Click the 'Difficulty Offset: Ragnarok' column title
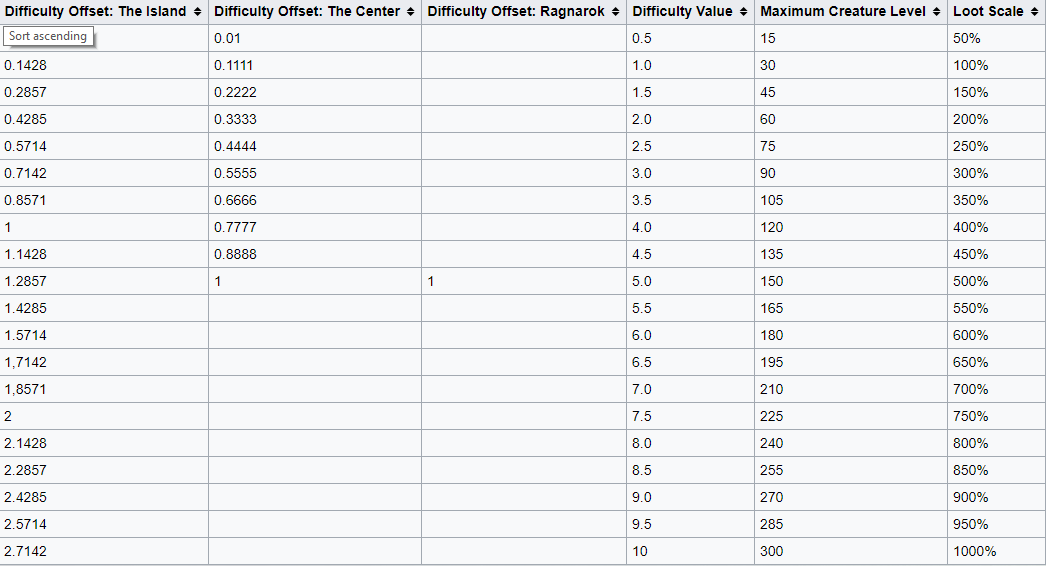This screenshot has height=566, width=1046. coord(516,12)
